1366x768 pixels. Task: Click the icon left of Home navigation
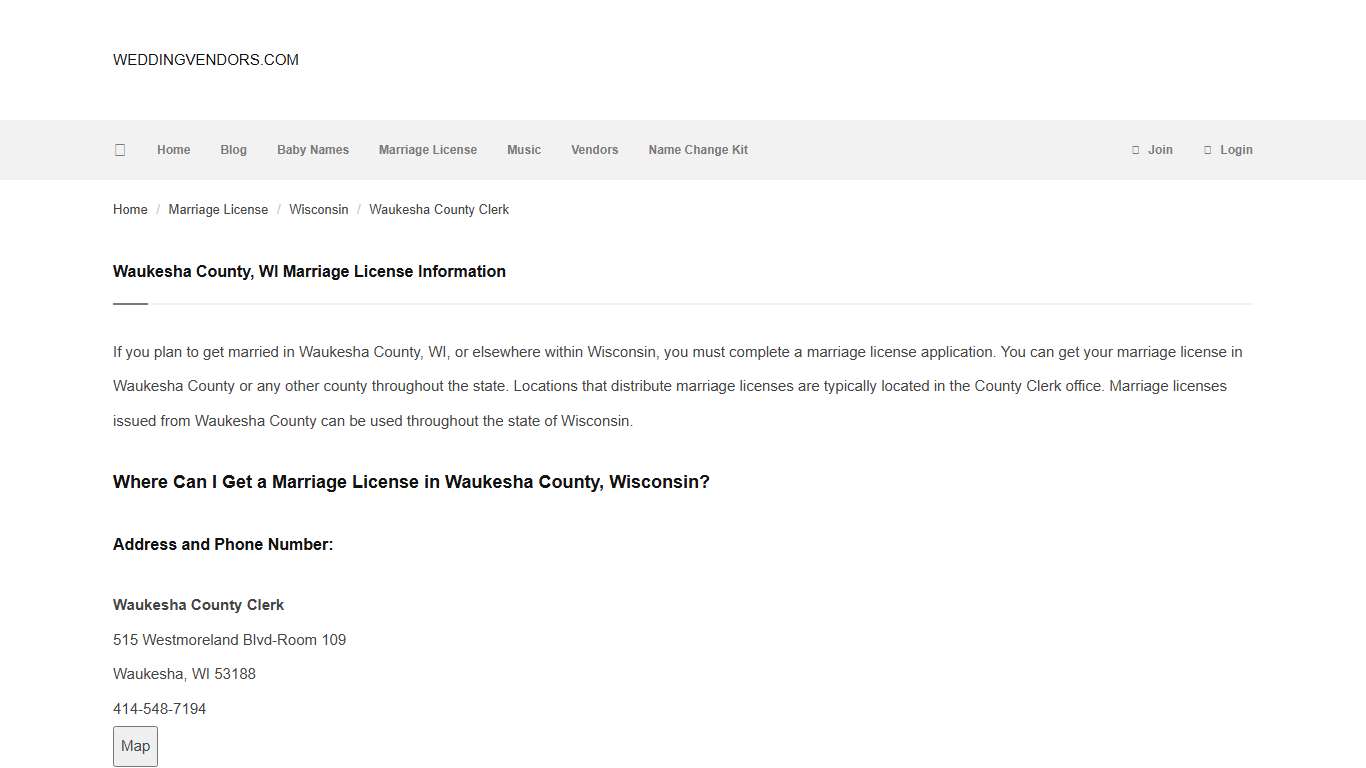coord(120,149)
